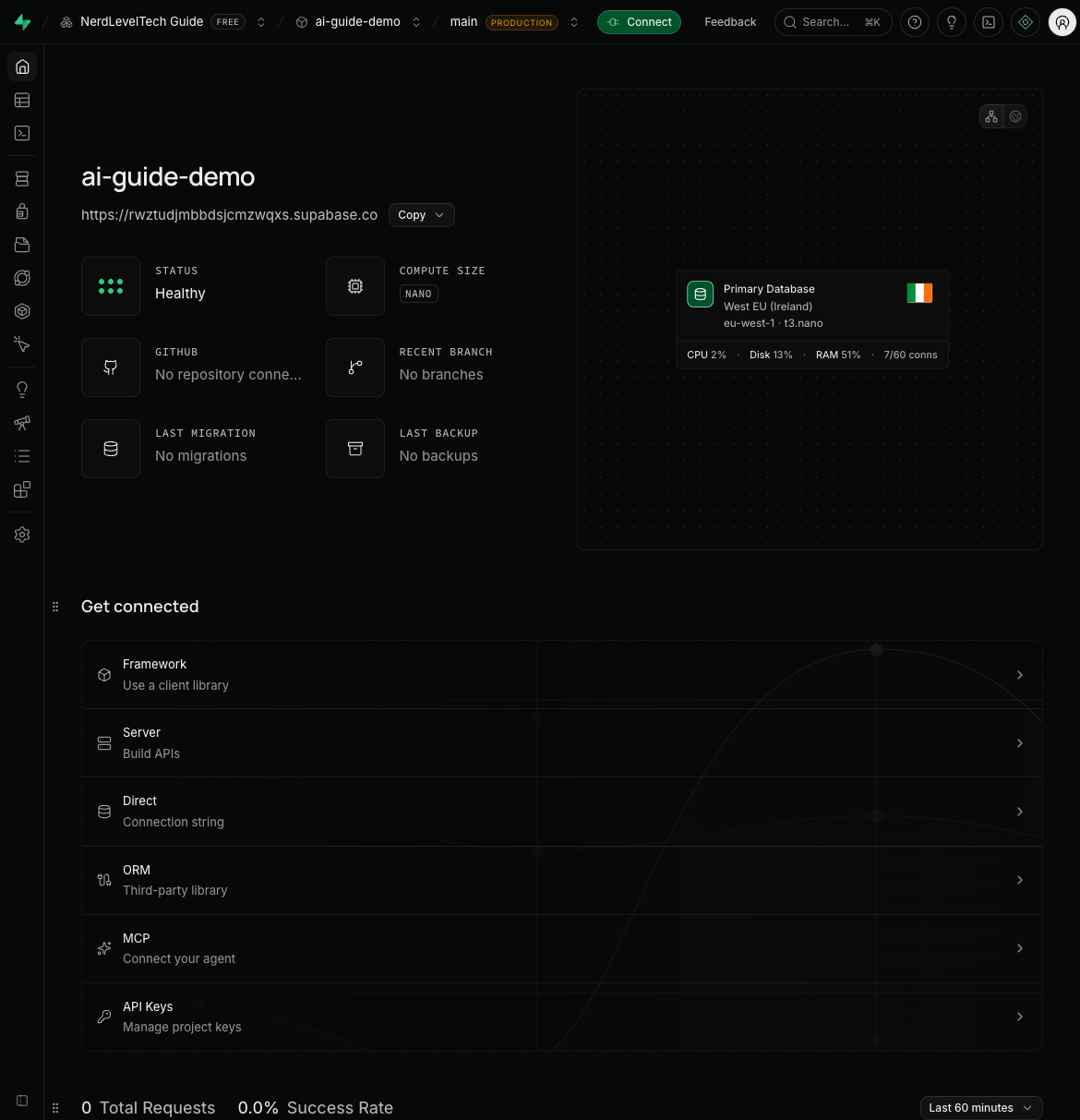Select API Keys Manage project keys
Viewport: 1080px width, 1120px height.
[x=562, y=1017]
